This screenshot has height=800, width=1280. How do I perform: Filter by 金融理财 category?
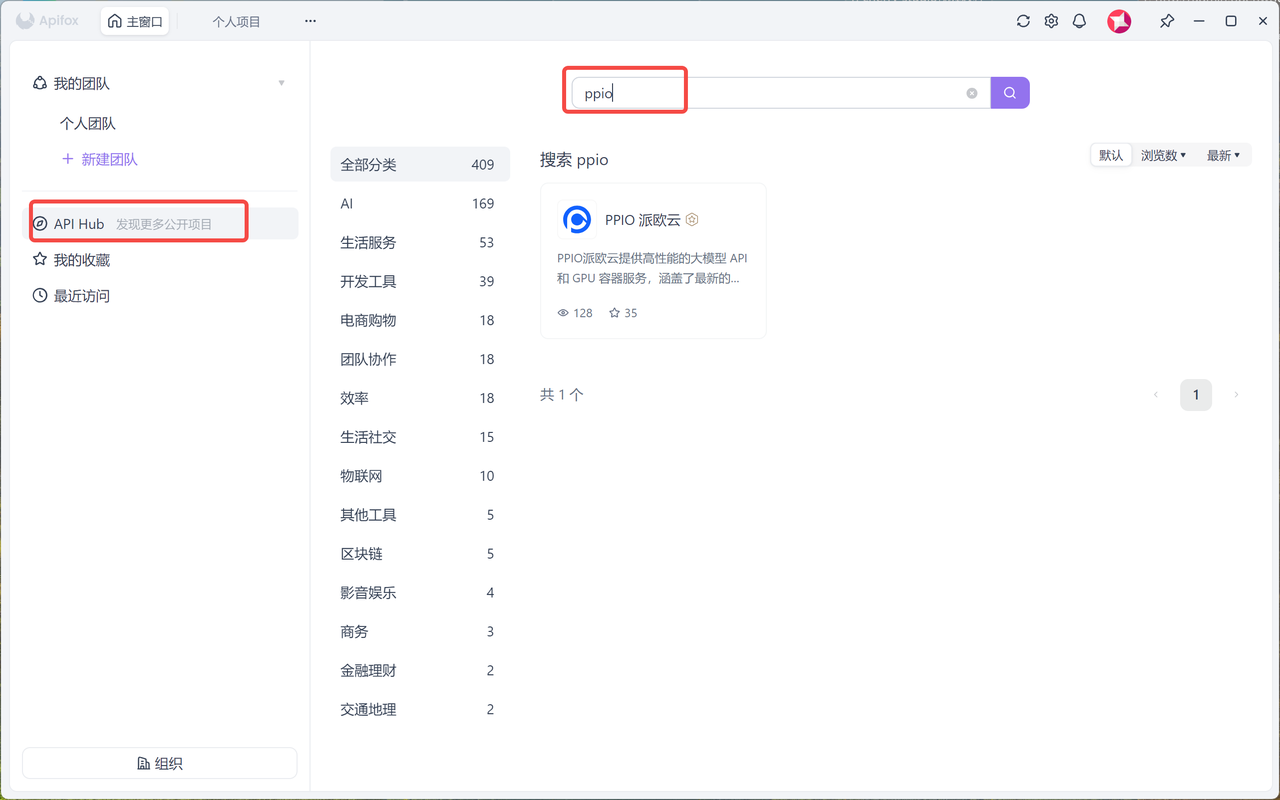pyautogui.click(x=420, y=671)
